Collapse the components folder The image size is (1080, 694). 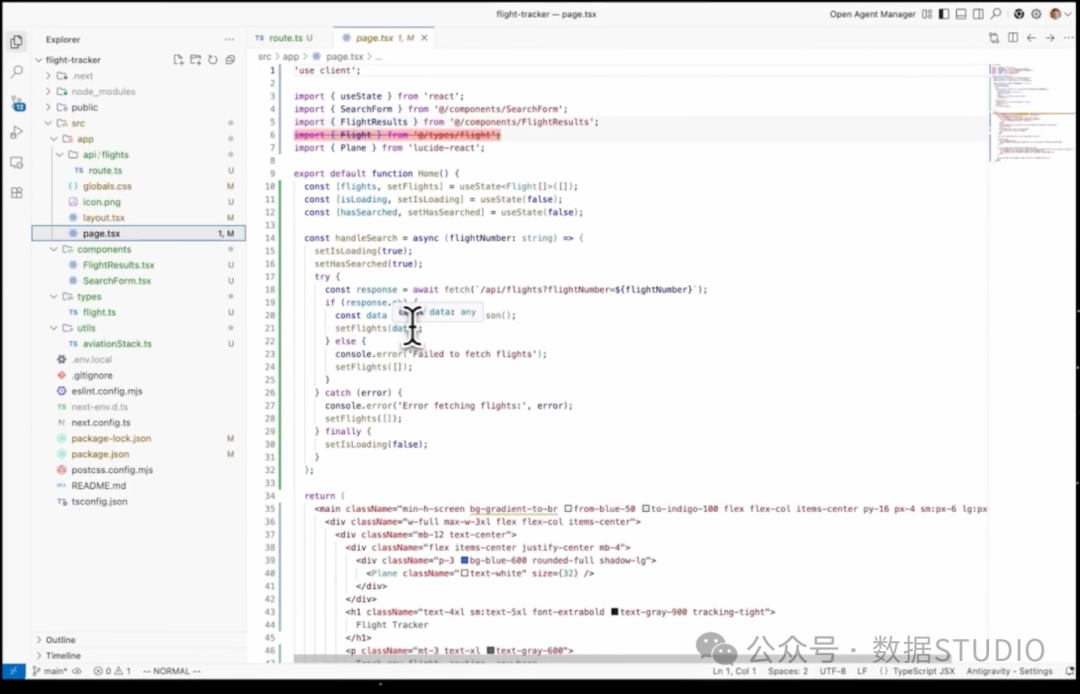point(54,249)
